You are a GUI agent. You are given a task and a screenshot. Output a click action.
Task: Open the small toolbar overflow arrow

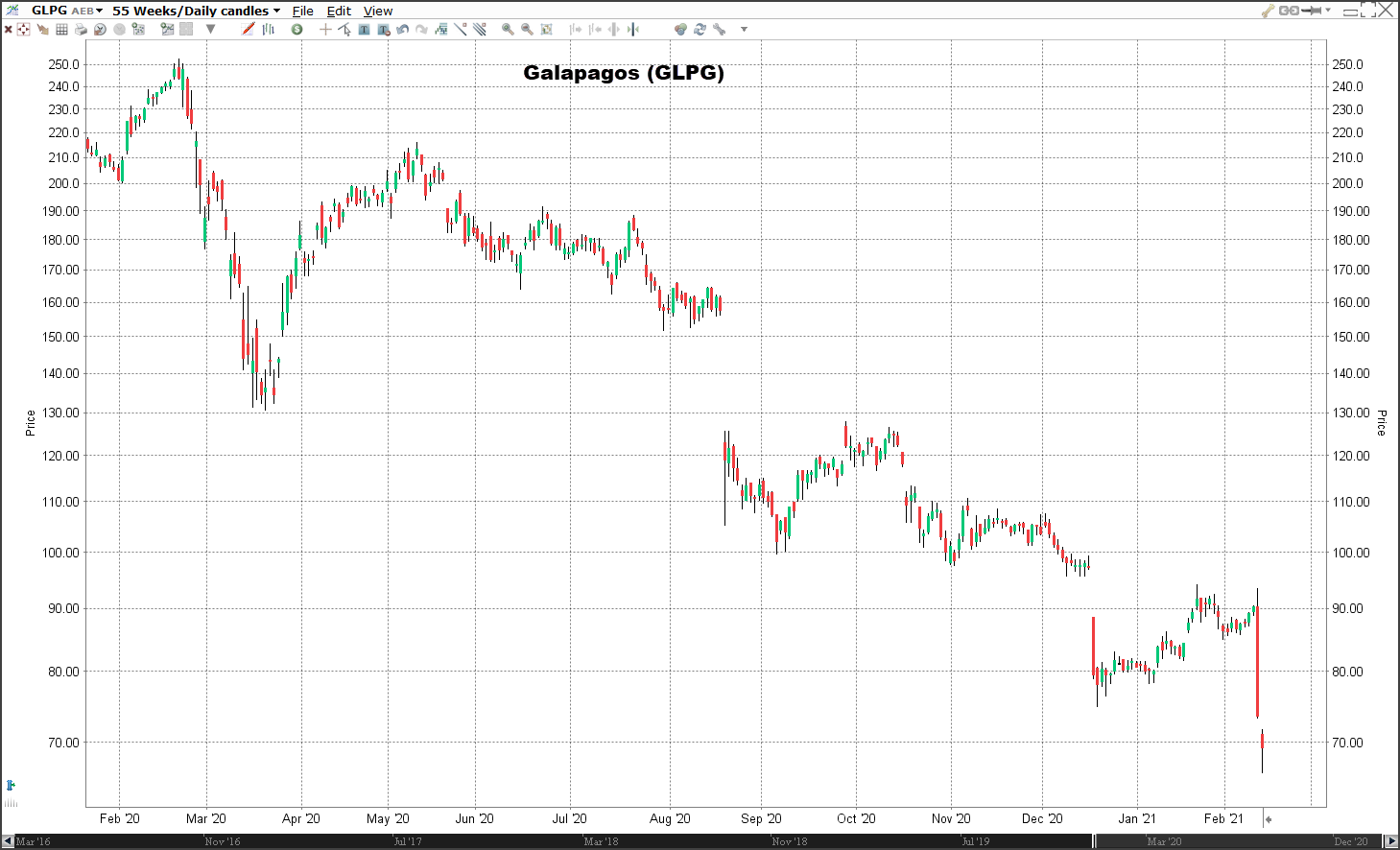click(744, 29)
